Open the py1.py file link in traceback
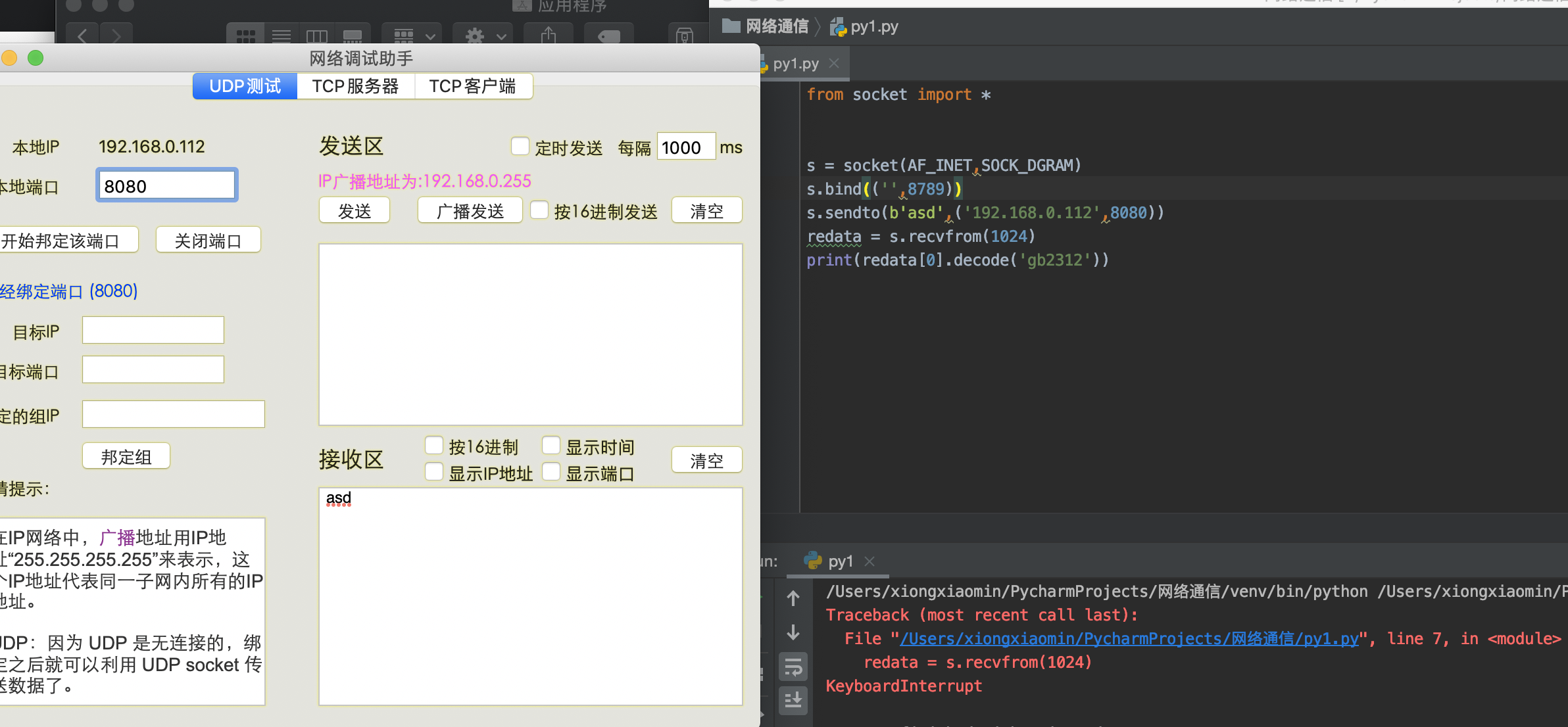 (x=1129, y=639)
